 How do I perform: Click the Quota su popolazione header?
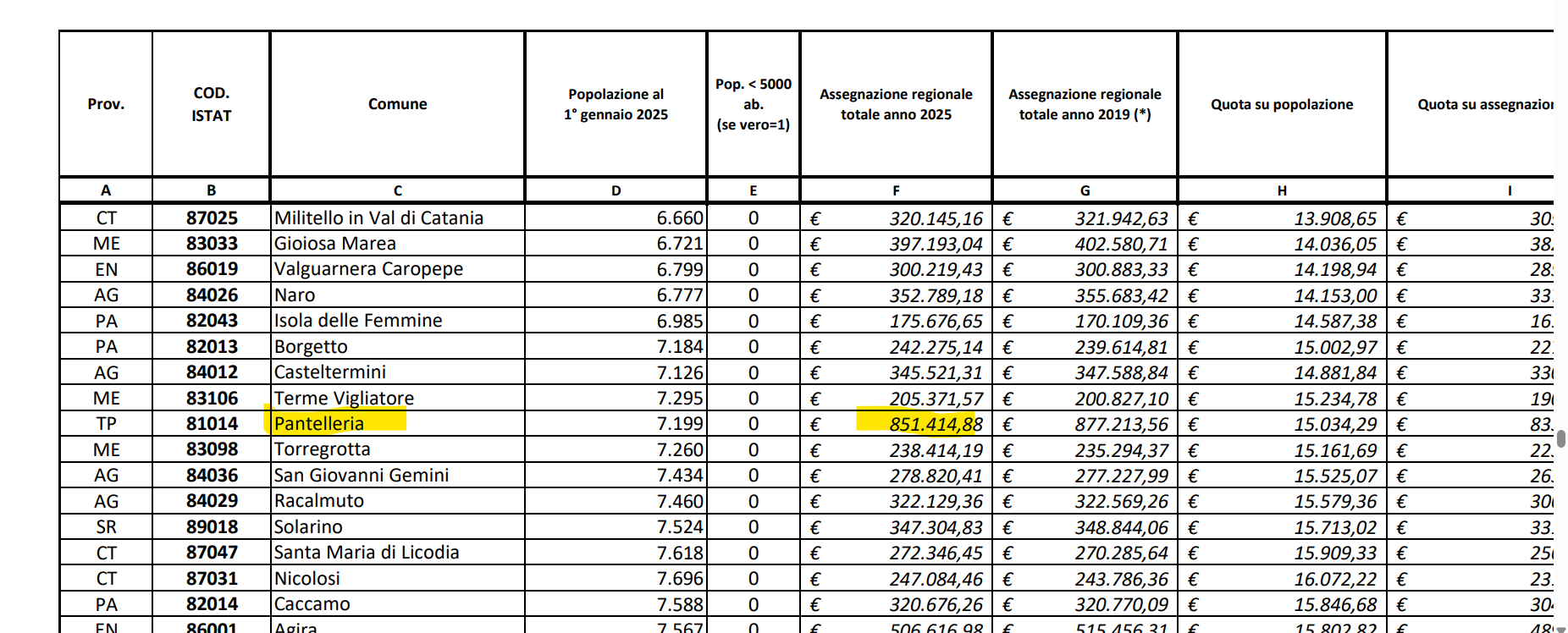(1281, 104)
